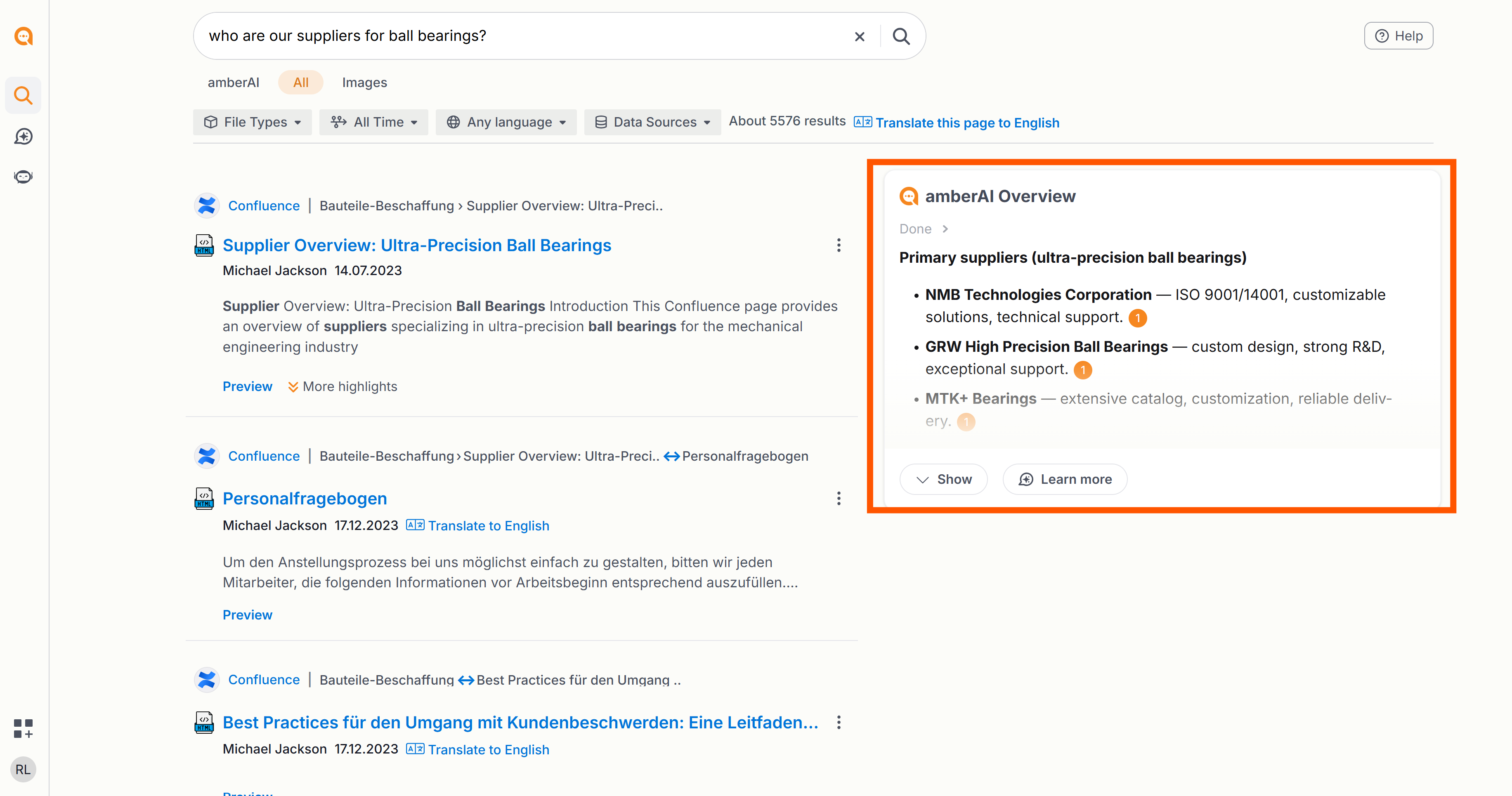Click the Confluence logo above Personalfragebogen result
Screen dimensions: 1512x796
pyautogui.click(x=207, y=456)
